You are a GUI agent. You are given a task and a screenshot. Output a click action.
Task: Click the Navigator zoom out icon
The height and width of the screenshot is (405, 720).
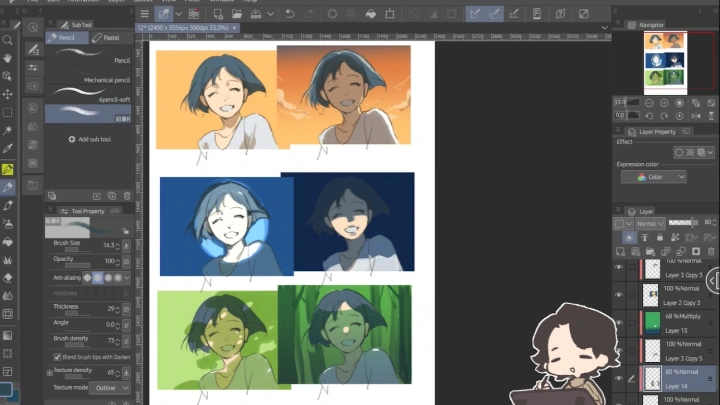tap(649, 103)
